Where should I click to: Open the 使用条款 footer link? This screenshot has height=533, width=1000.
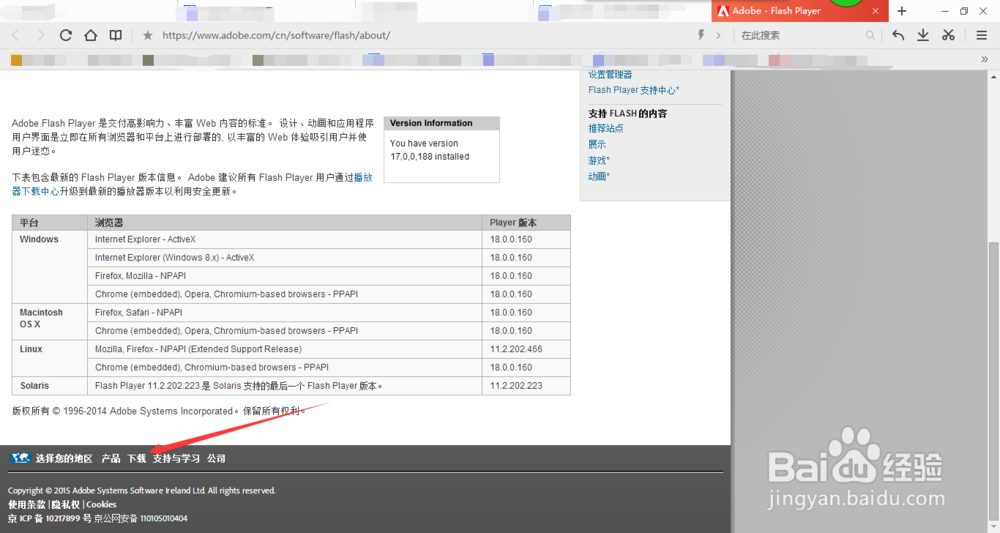27,504
